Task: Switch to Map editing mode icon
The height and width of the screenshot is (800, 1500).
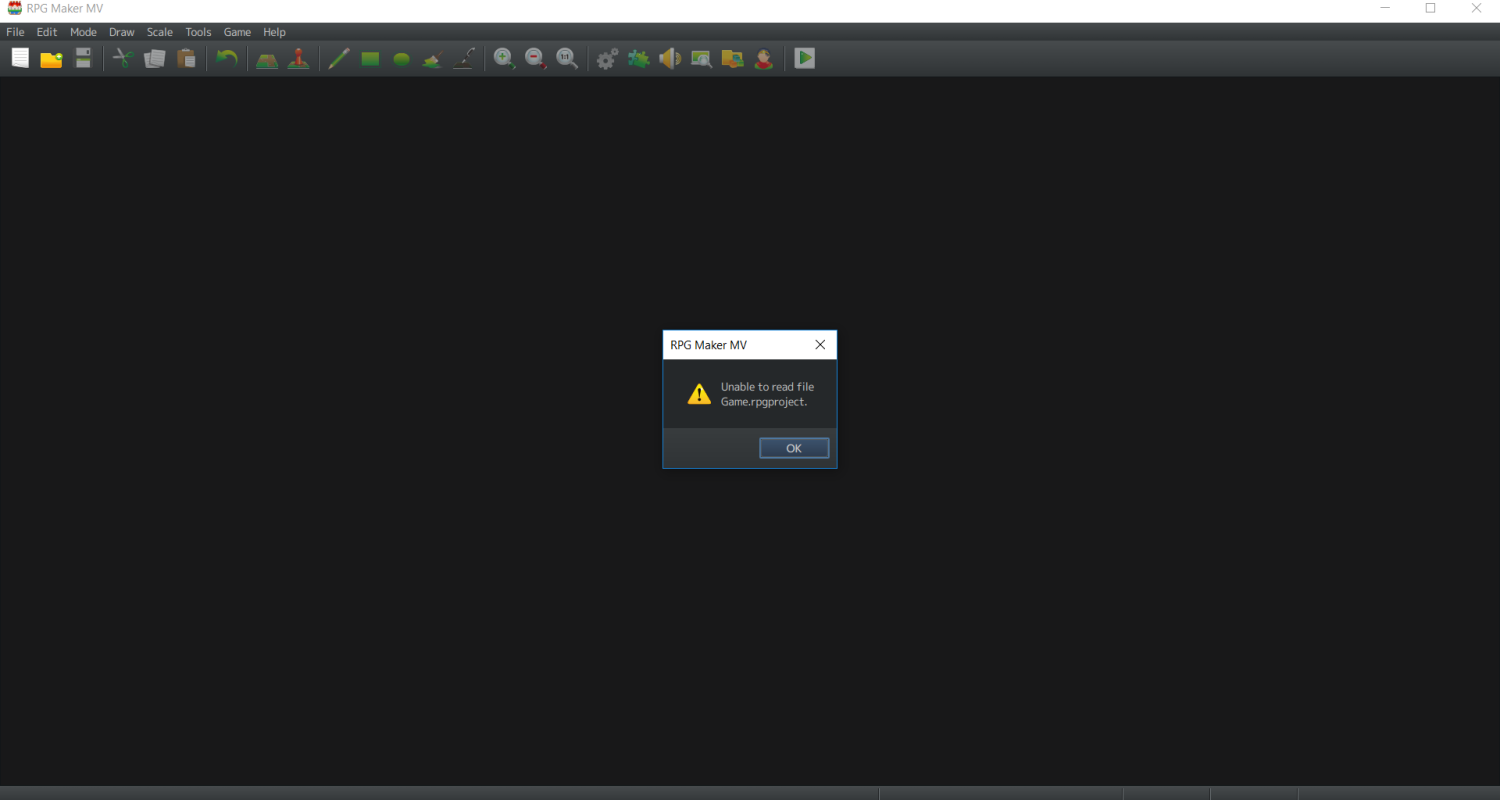Action: point(267,59)
